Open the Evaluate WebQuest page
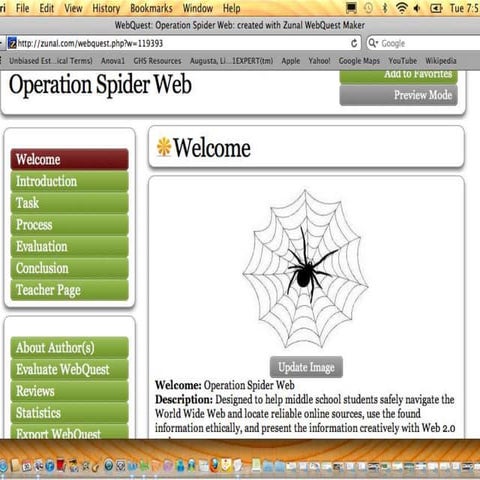 click(69, 369)
